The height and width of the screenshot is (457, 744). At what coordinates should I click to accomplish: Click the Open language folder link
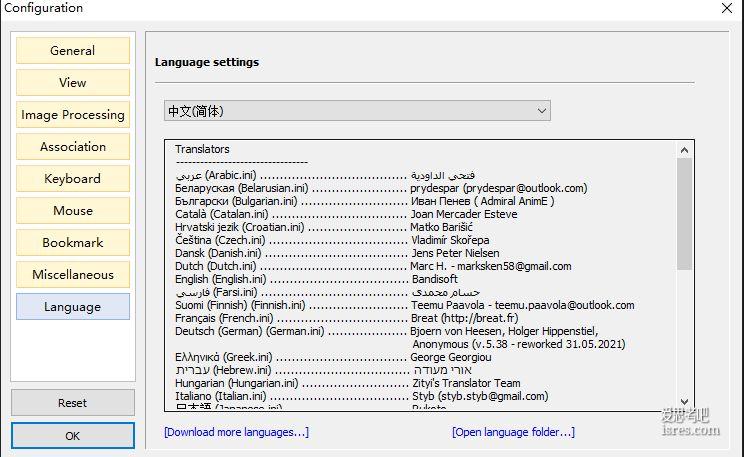click(x=513, y=432)
